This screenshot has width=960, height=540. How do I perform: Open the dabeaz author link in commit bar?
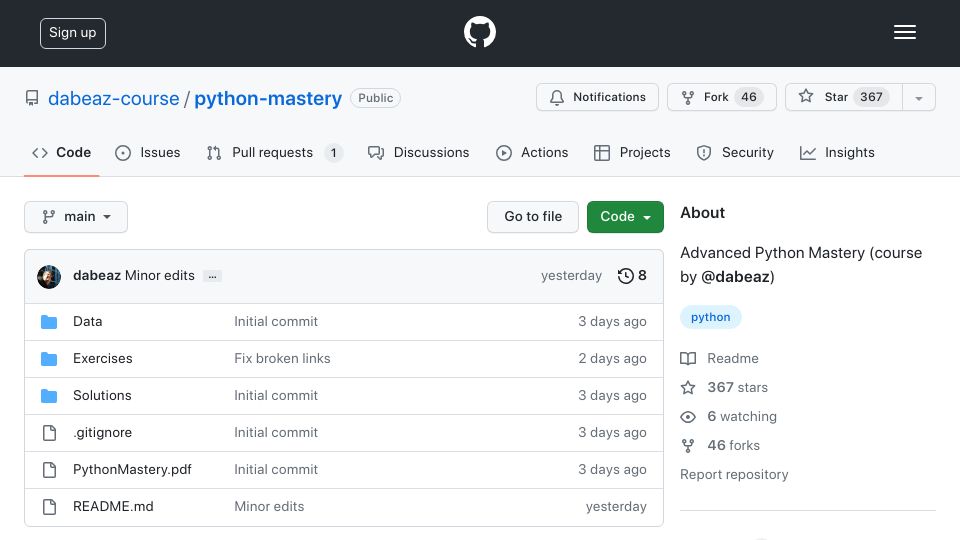pyautogui.click(x=97, y=276)
